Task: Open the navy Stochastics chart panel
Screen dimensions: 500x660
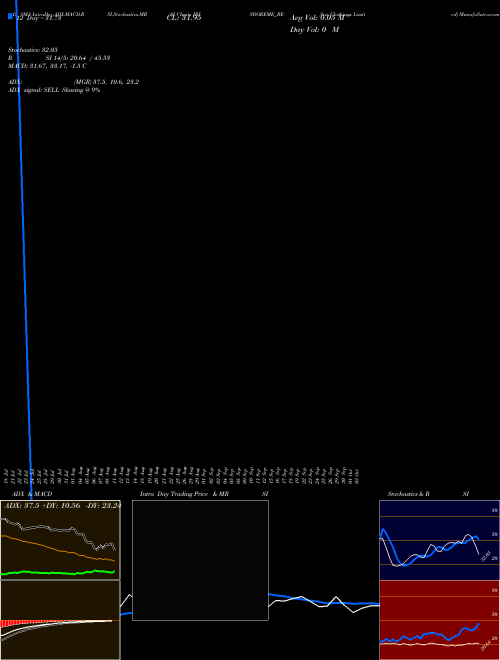Action: point(439,540)
